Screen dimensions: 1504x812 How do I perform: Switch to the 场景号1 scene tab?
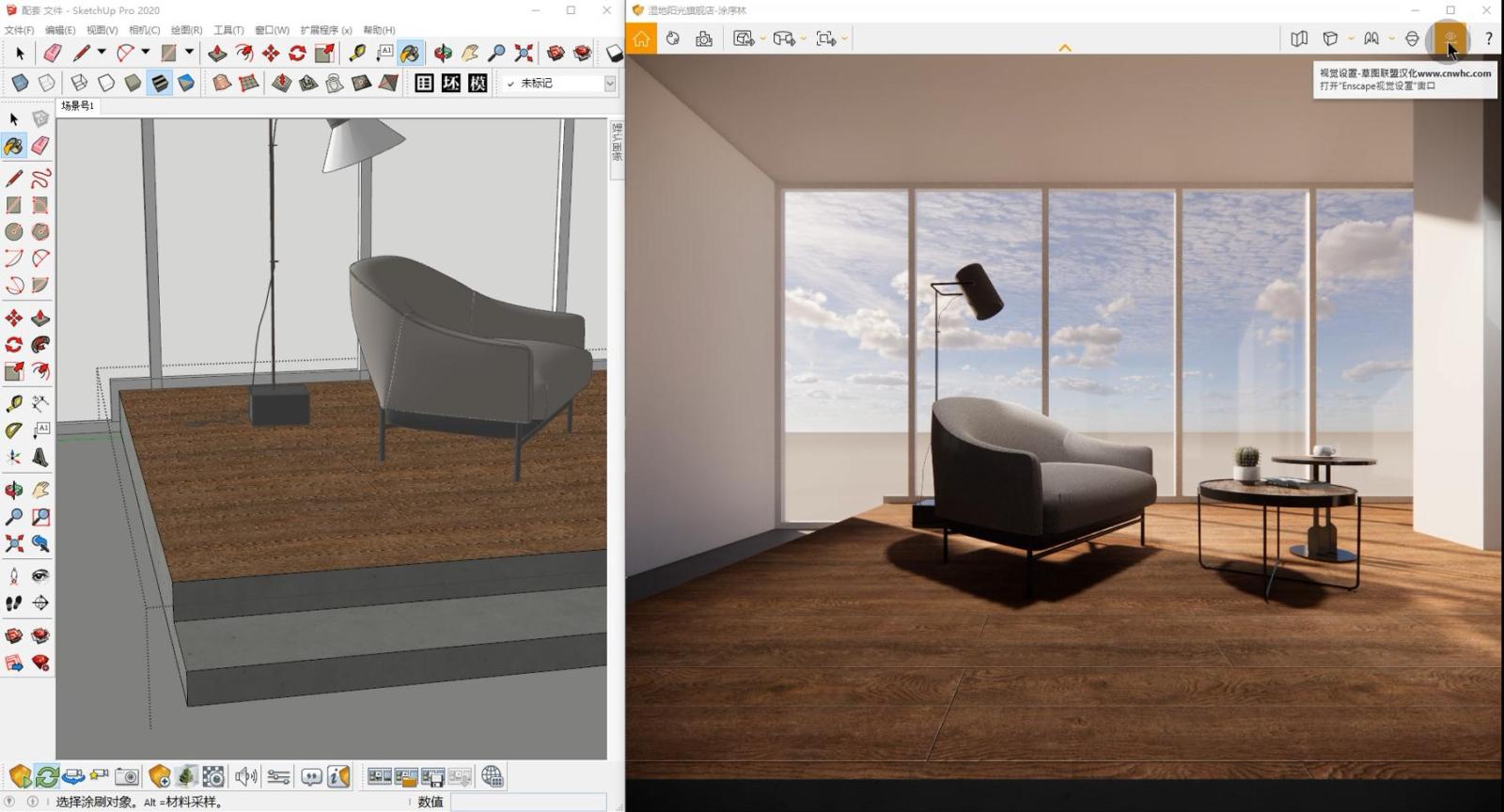pyautogui.click(x=77, y=106)
